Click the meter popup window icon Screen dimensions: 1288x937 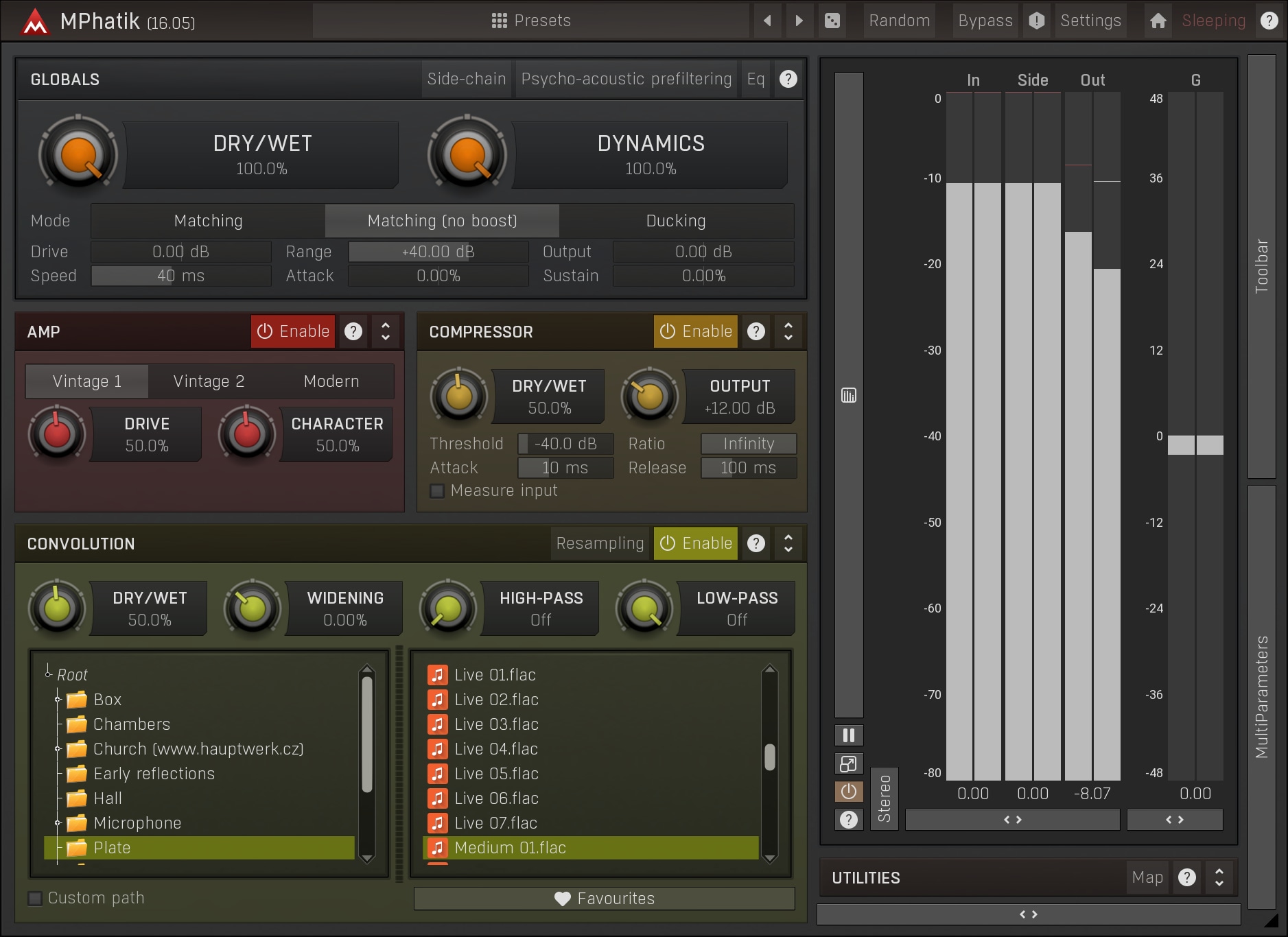point(849,763)
